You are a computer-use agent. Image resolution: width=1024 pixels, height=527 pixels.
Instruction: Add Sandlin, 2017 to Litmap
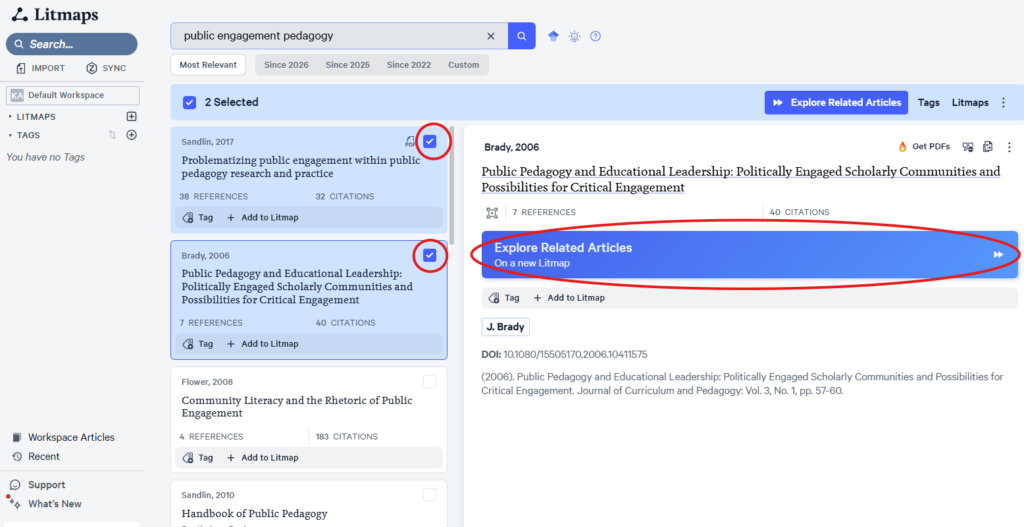click(x=263, y=217)
